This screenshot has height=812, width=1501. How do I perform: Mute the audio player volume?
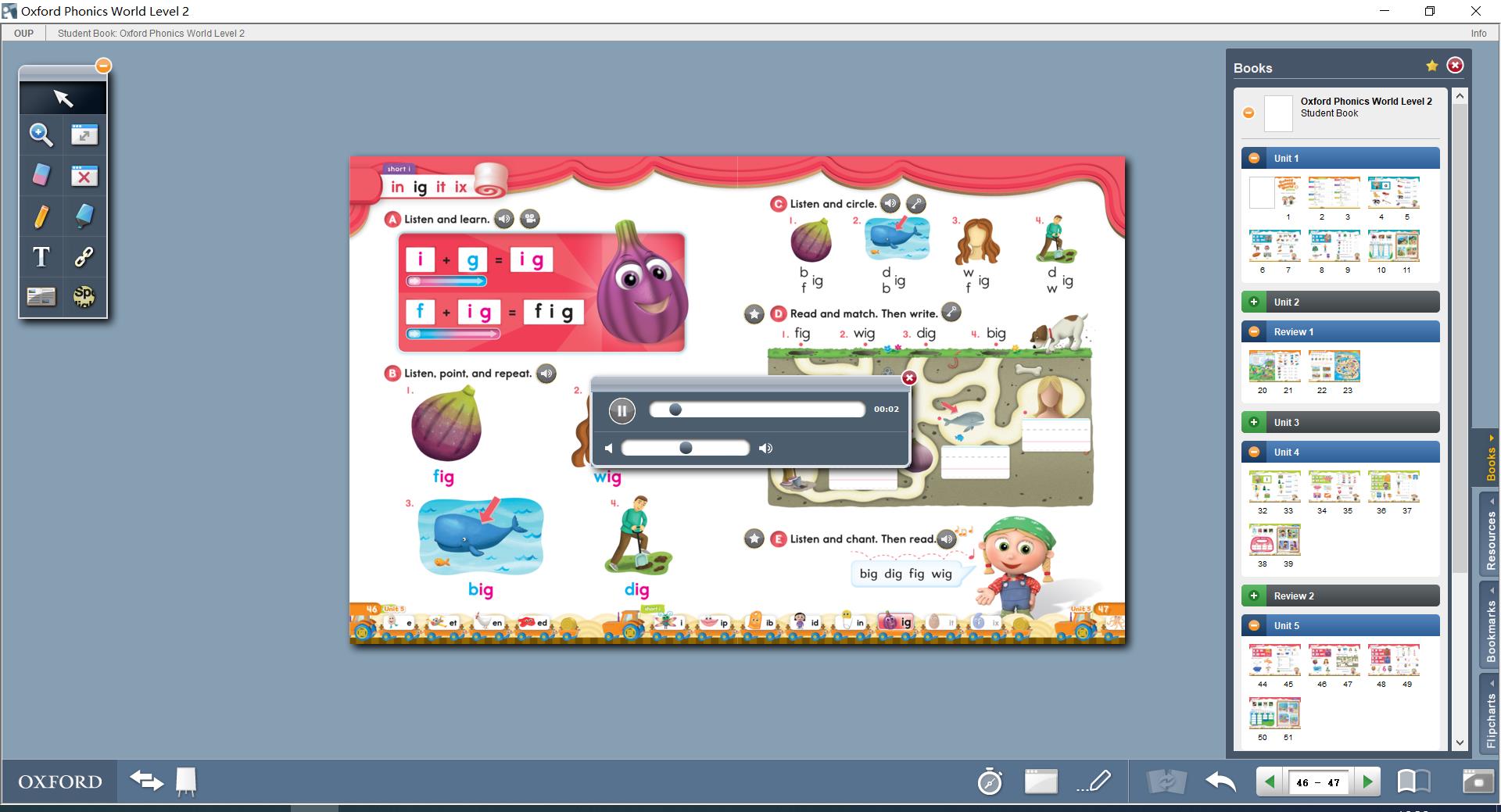[609, 449]
